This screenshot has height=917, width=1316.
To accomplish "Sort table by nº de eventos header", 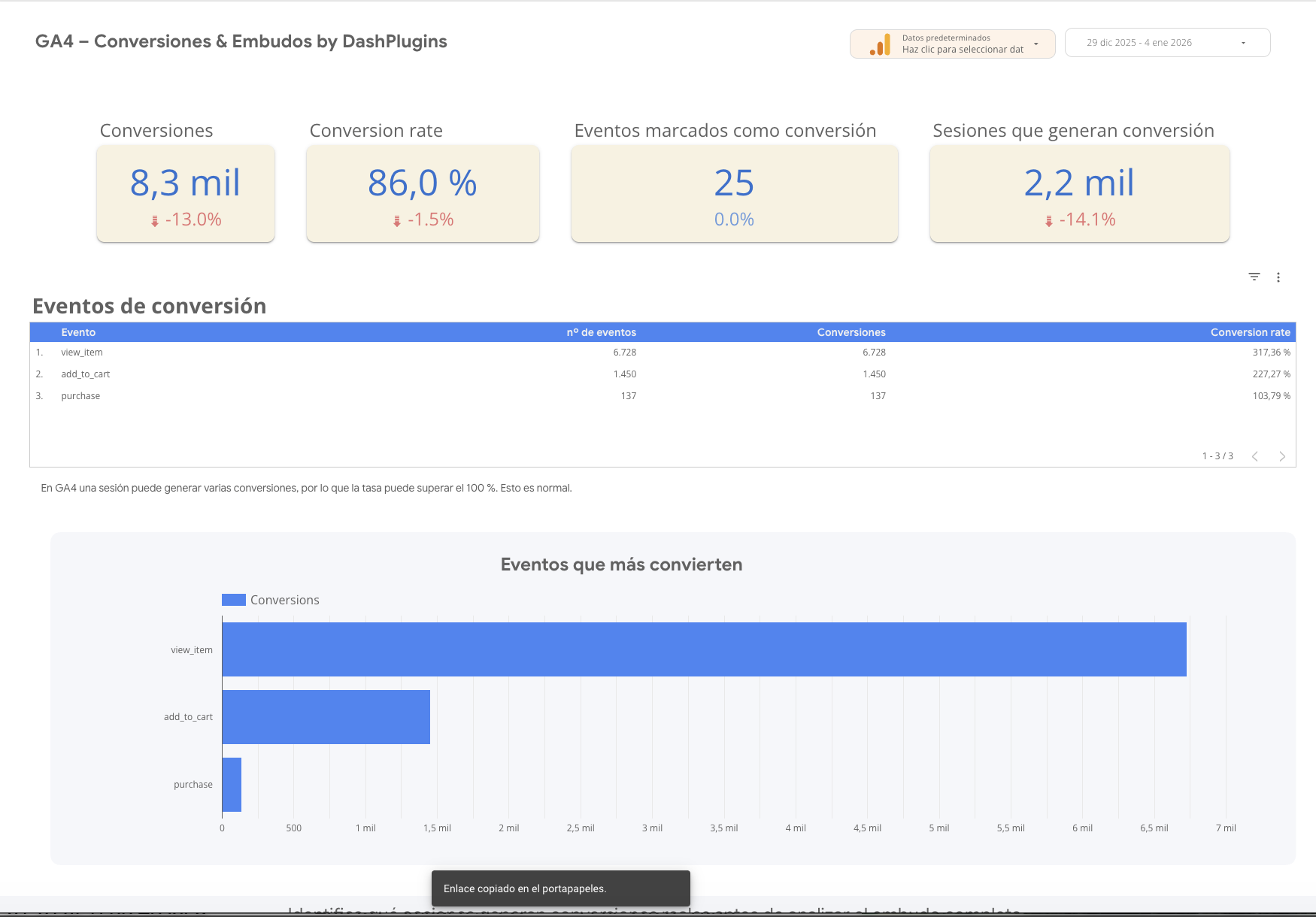I will click(601, 332).
